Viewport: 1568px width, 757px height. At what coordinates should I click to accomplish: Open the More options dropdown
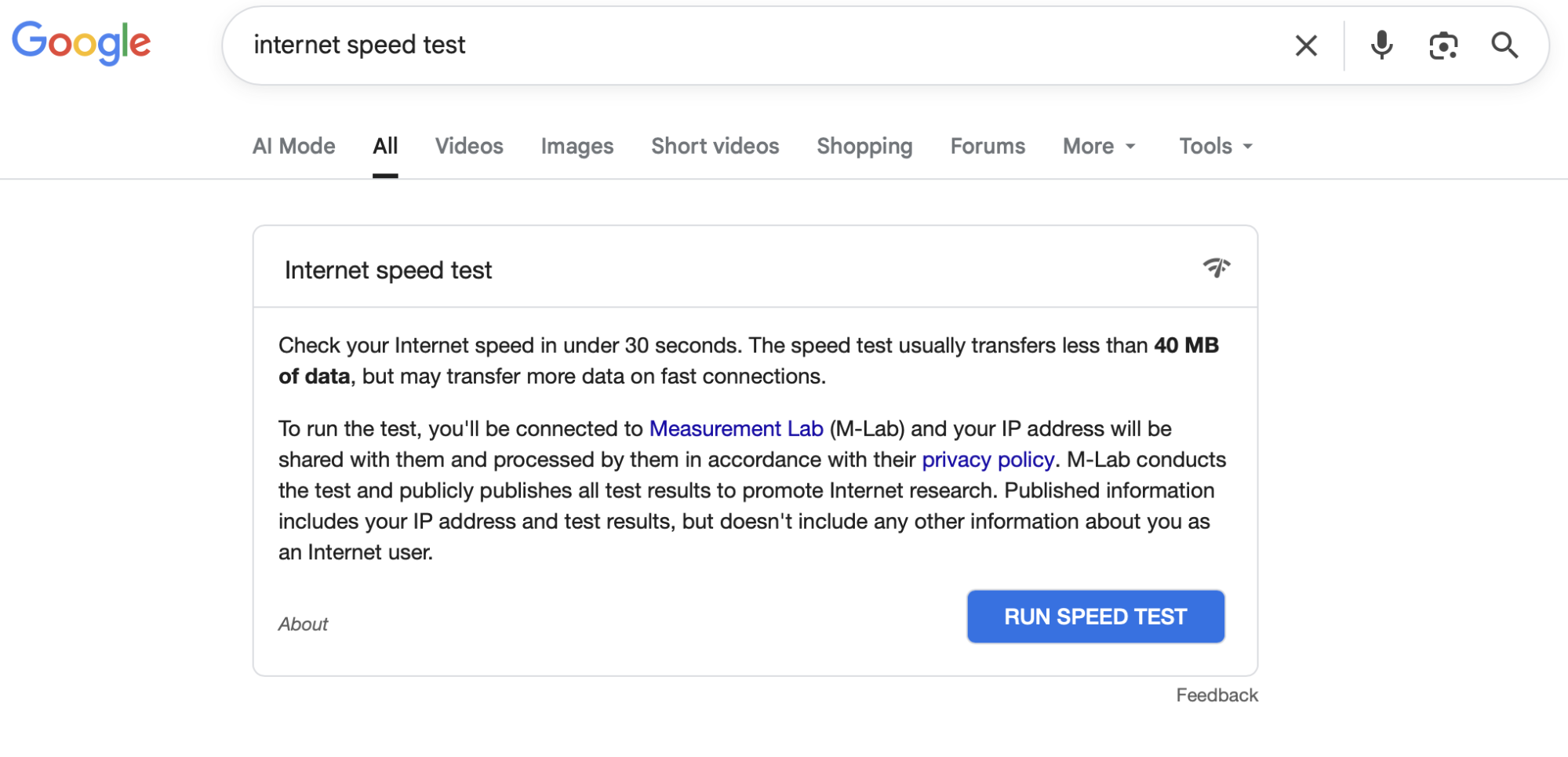point(1097,146)
